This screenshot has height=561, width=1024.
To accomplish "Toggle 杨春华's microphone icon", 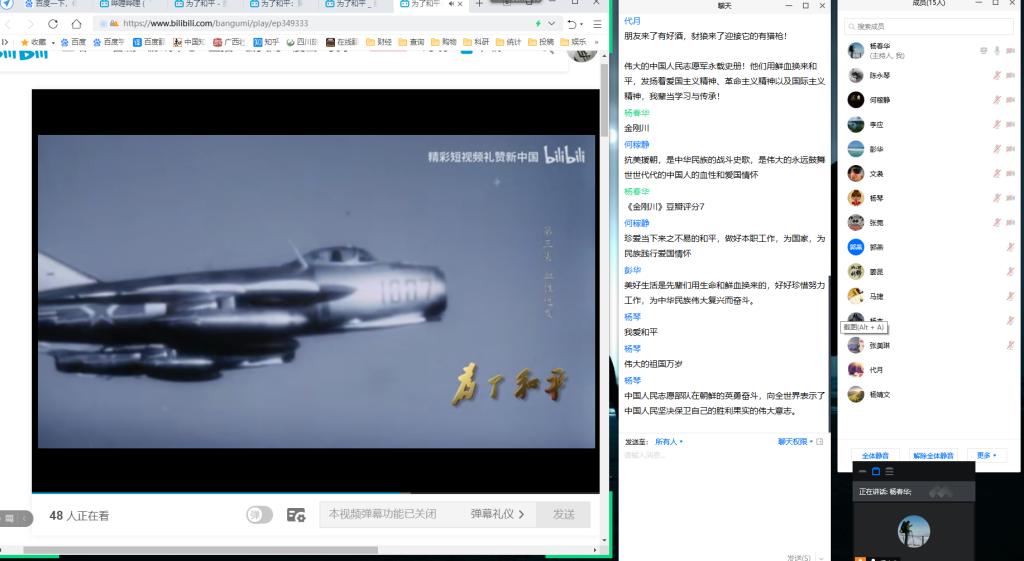I will pos(997,51).
